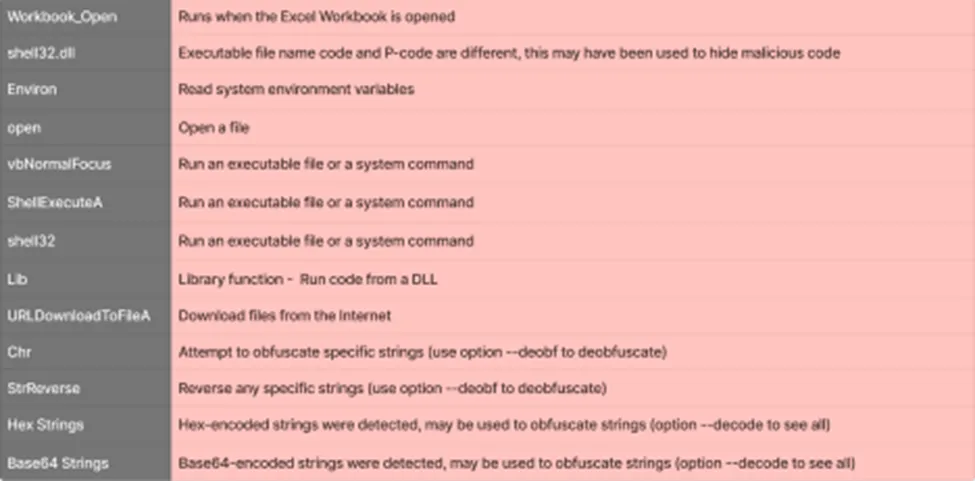Viewport: 975px width, 481px height.
Task: Select the StrReverse keyword cell
Action: (85, 388)
